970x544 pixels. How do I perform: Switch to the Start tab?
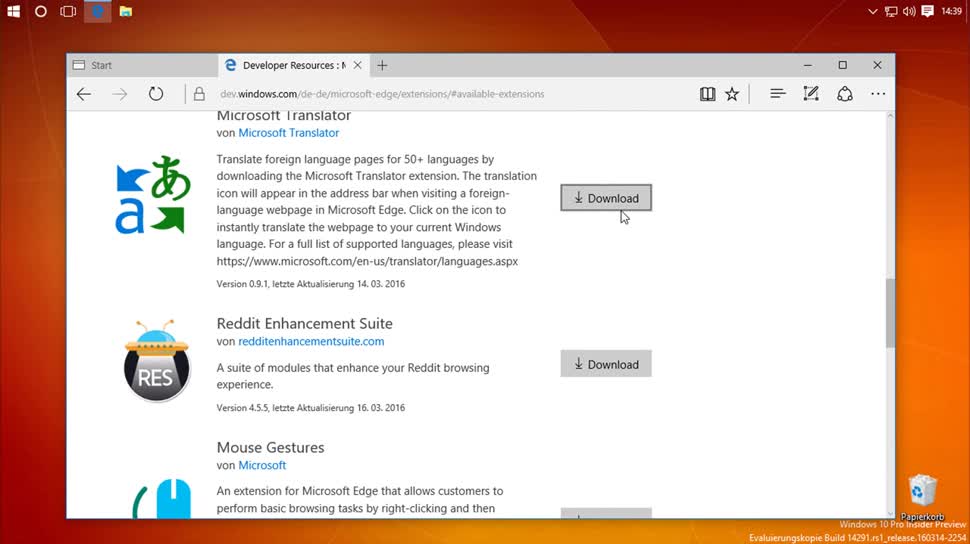142,65
